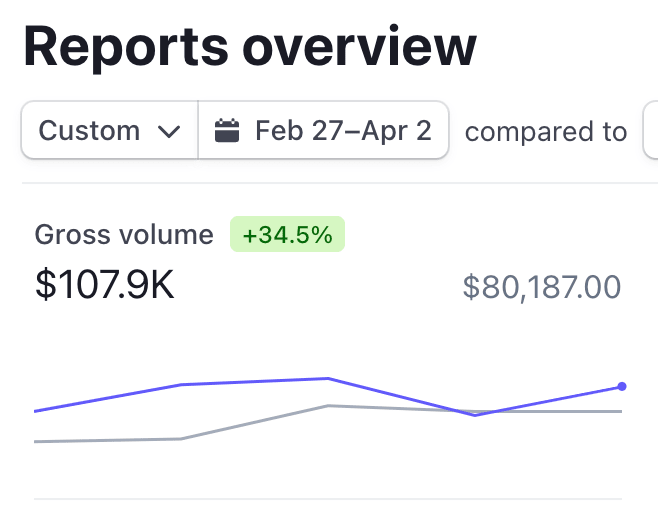
Task: Select the $107.9K gross volume value
Action: point(104,286)
